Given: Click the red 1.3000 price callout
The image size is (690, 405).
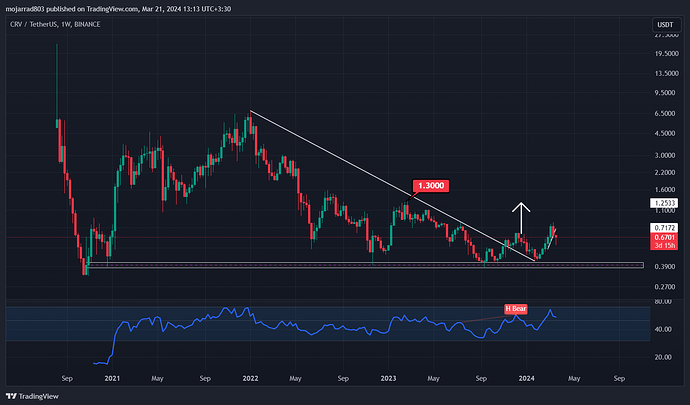Looking at the screenshot, I should pyautogui.click(x=430, y=186).
